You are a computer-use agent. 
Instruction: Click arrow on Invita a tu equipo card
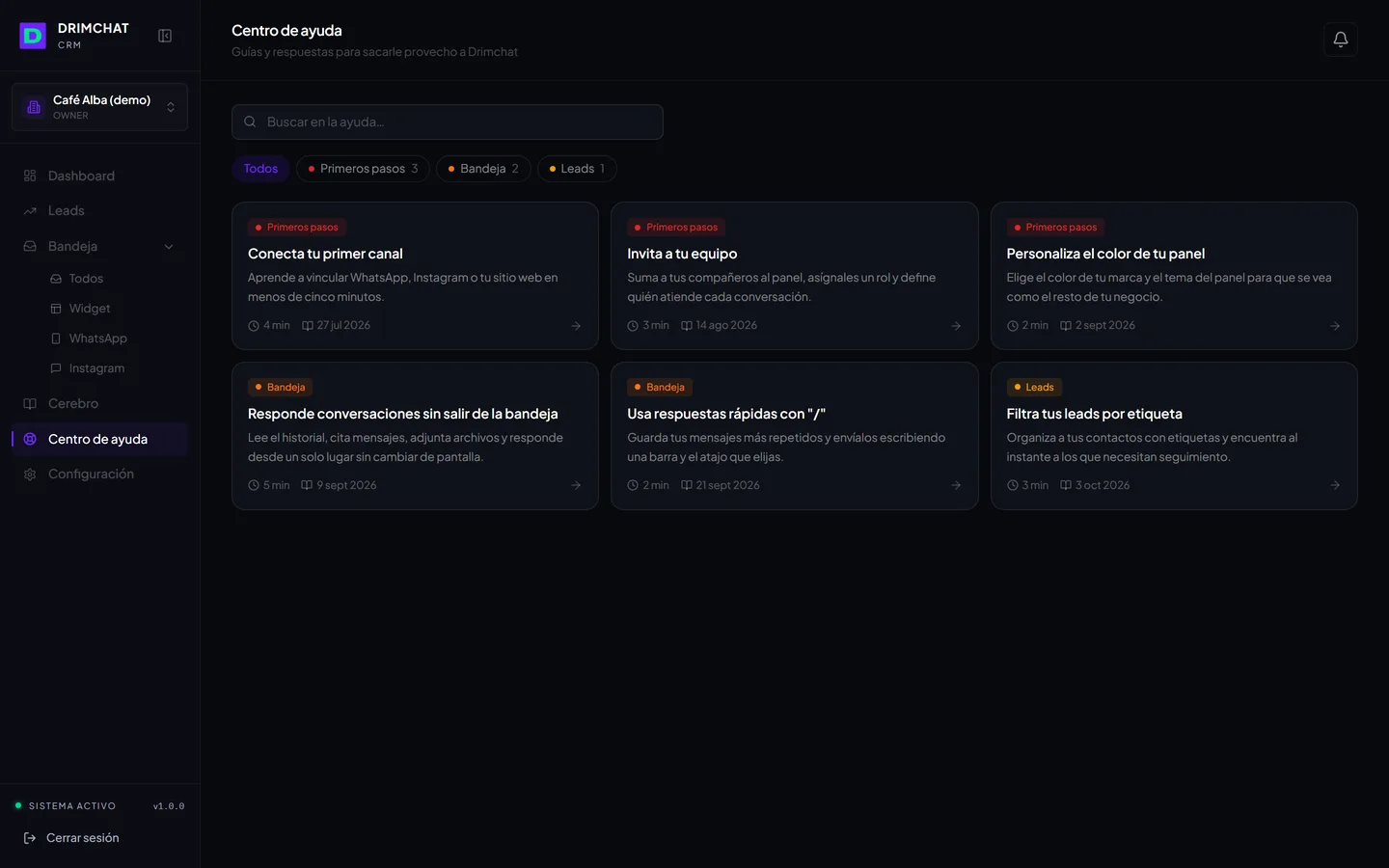click(956, 326)
